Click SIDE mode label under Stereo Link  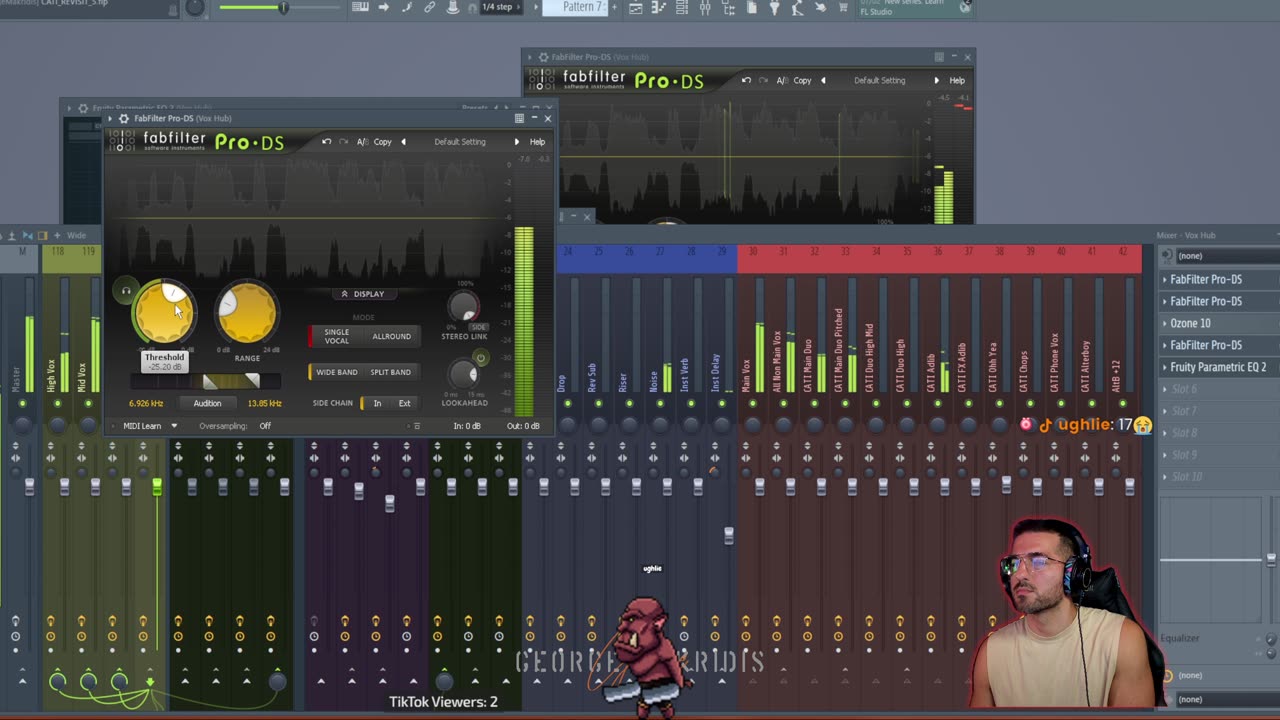pos(478,327)
